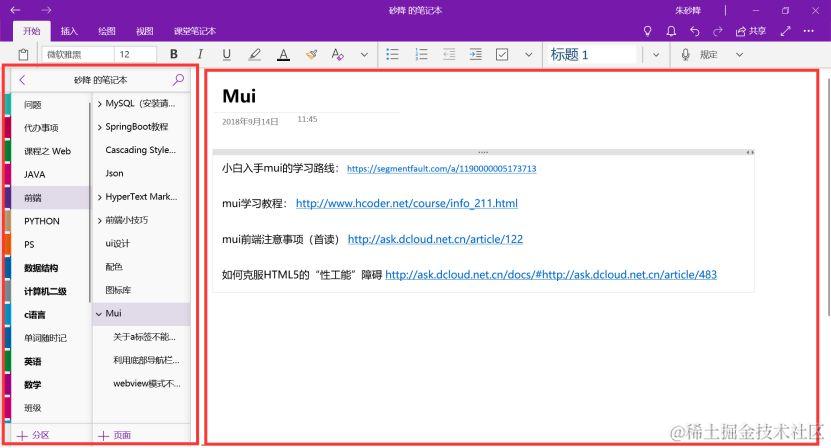Open the JAVA section
This screenshot has height=448, width=831.
[x=51, y=174]
